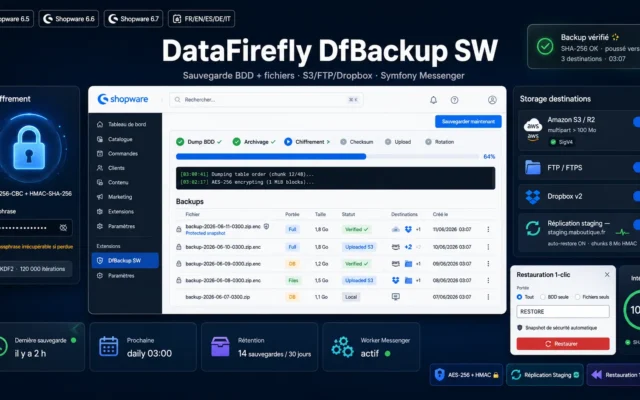The image size is (640, 400).
Task: Click the Backup vérifié green checkmark icon
Action: tap(545, 46)
